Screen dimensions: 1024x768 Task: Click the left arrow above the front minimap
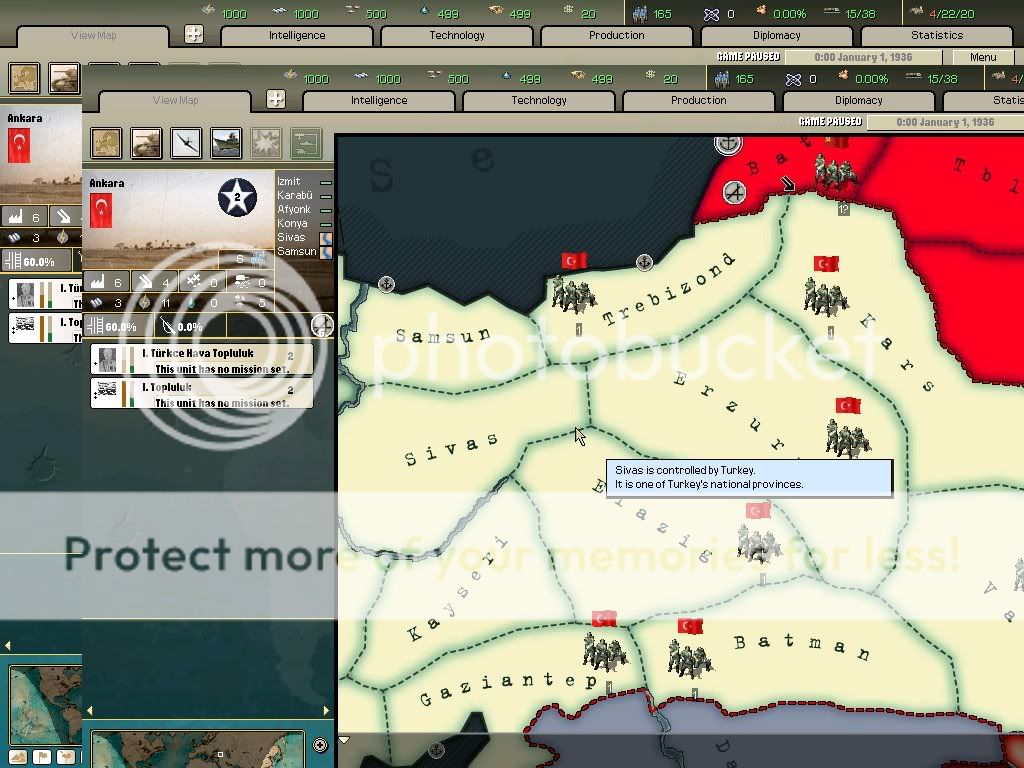pyautogui.click(x=89, y=711)
